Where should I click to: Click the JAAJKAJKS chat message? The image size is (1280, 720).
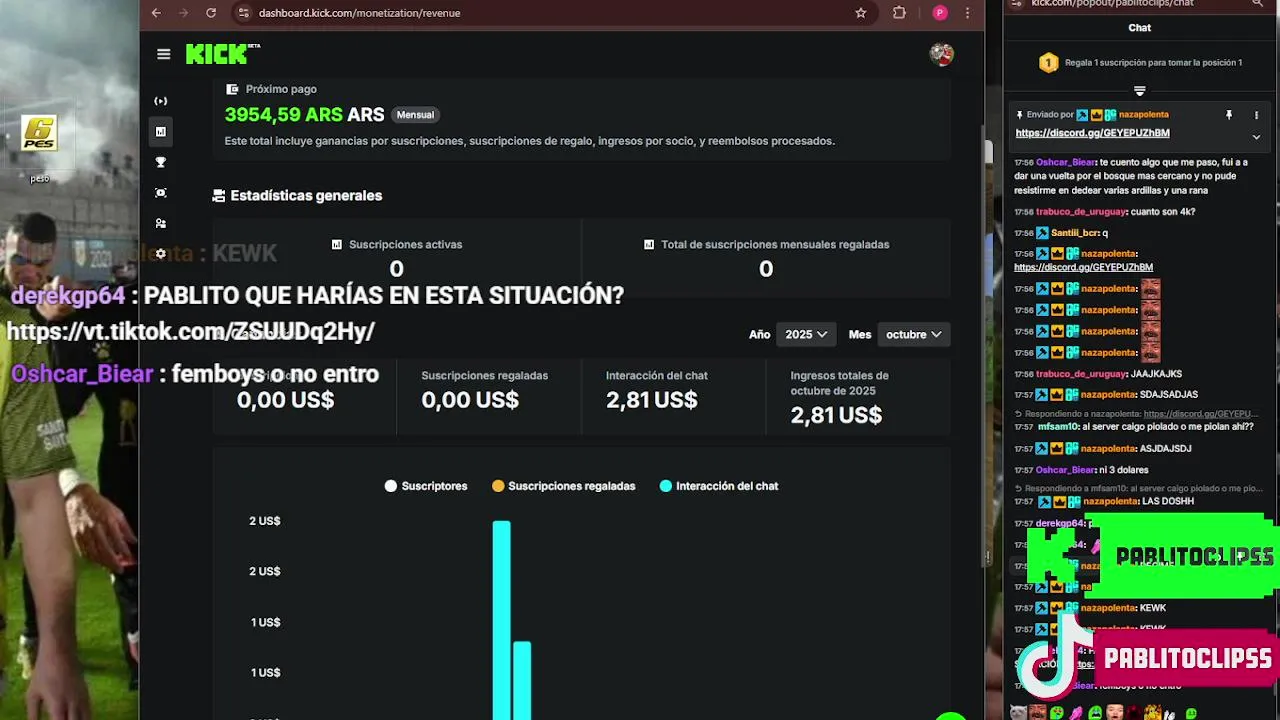pyautogui.click(x=1156, y=374)
